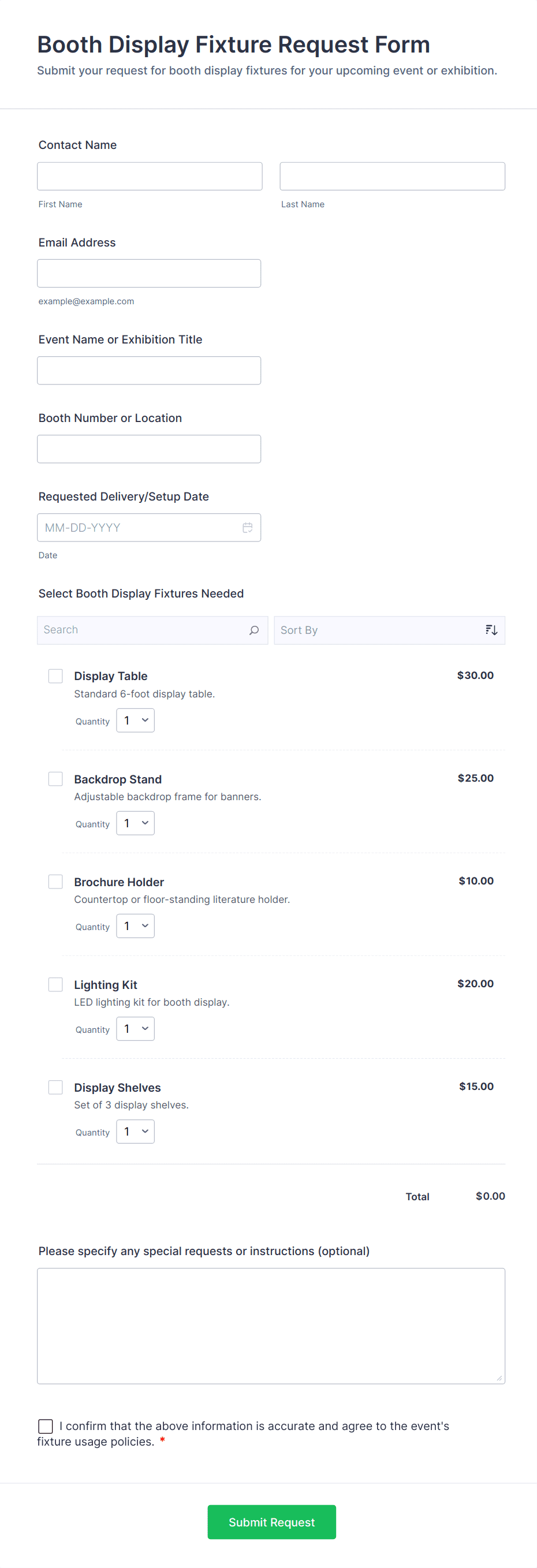The height and width of the screenshot is (1568, 537).
Task: Tick the accuracy confirmation checkbox
Action: pyautogui.click(x=46, y=1425)
